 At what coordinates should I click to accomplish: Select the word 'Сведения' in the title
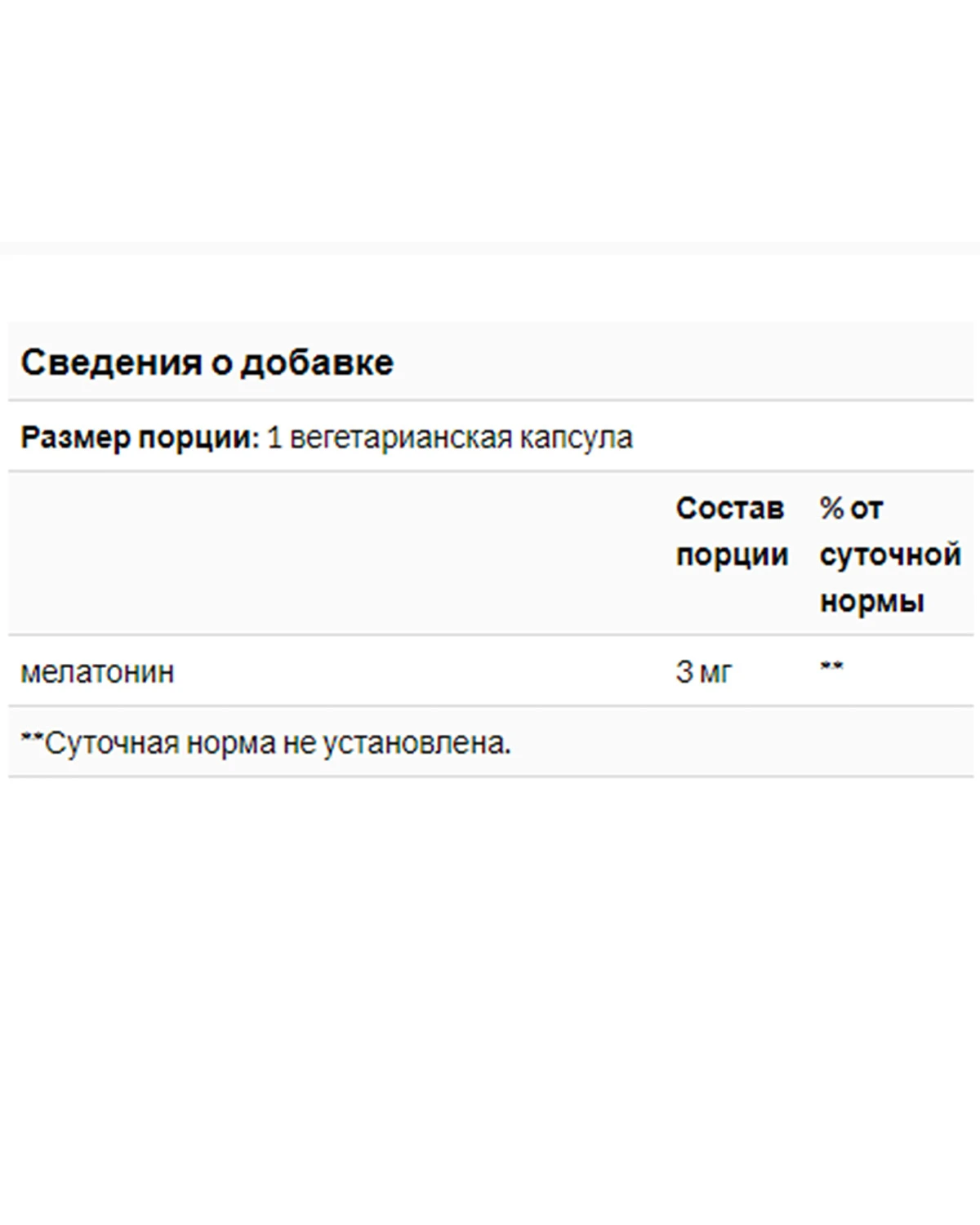[111, 363]
